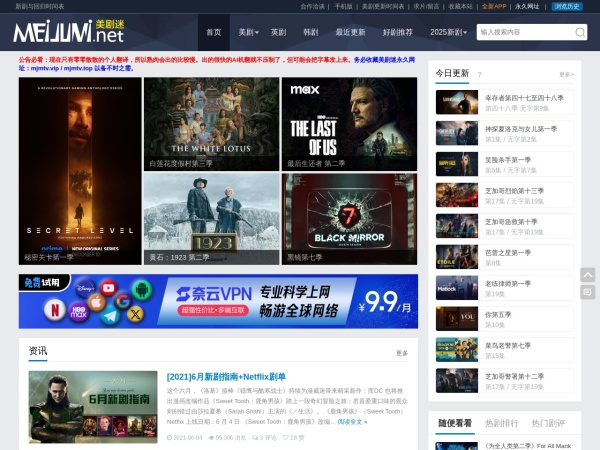Click the scroll-to-top arrow button

588,275
